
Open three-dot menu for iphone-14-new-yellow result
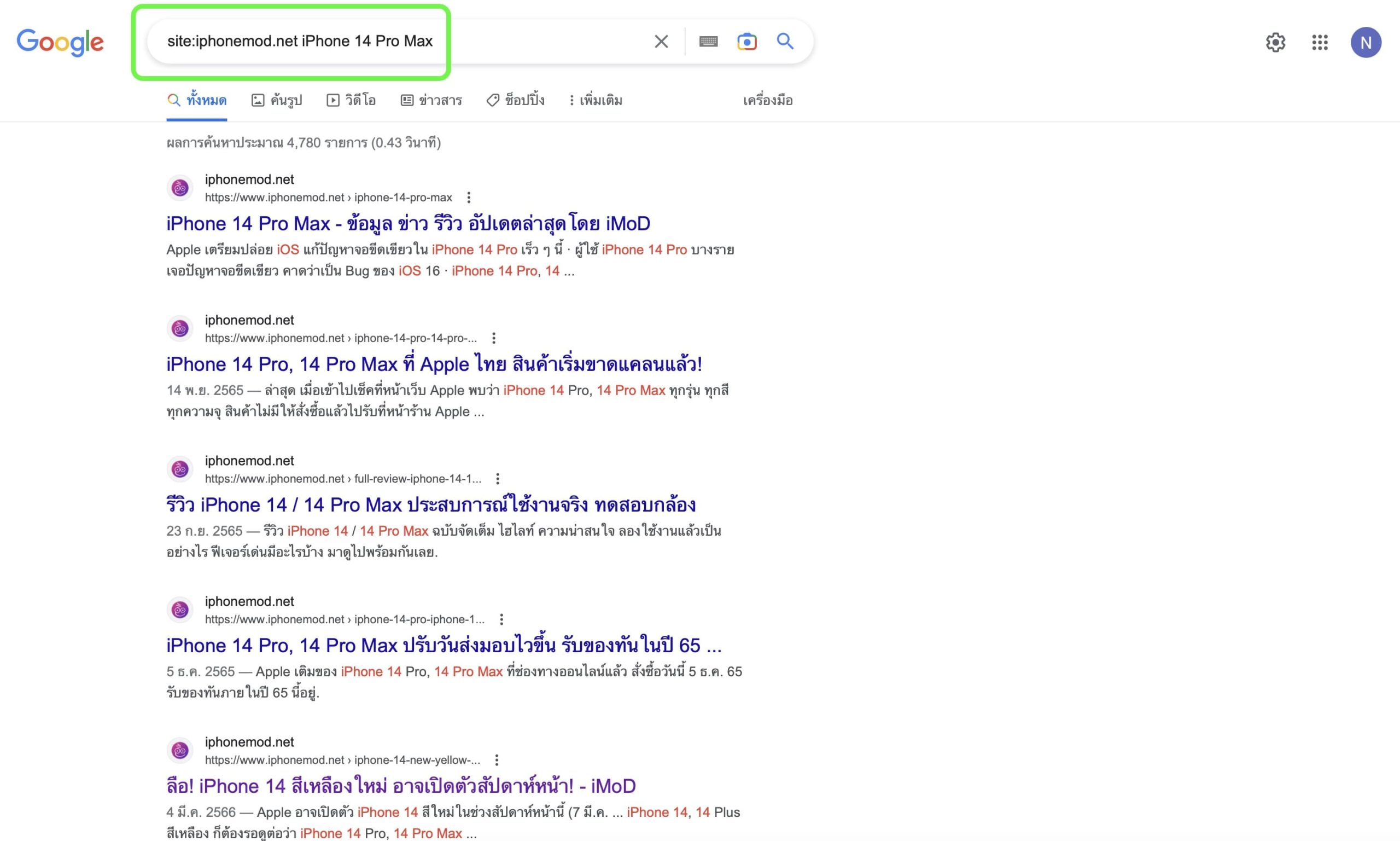coord(496,760)
